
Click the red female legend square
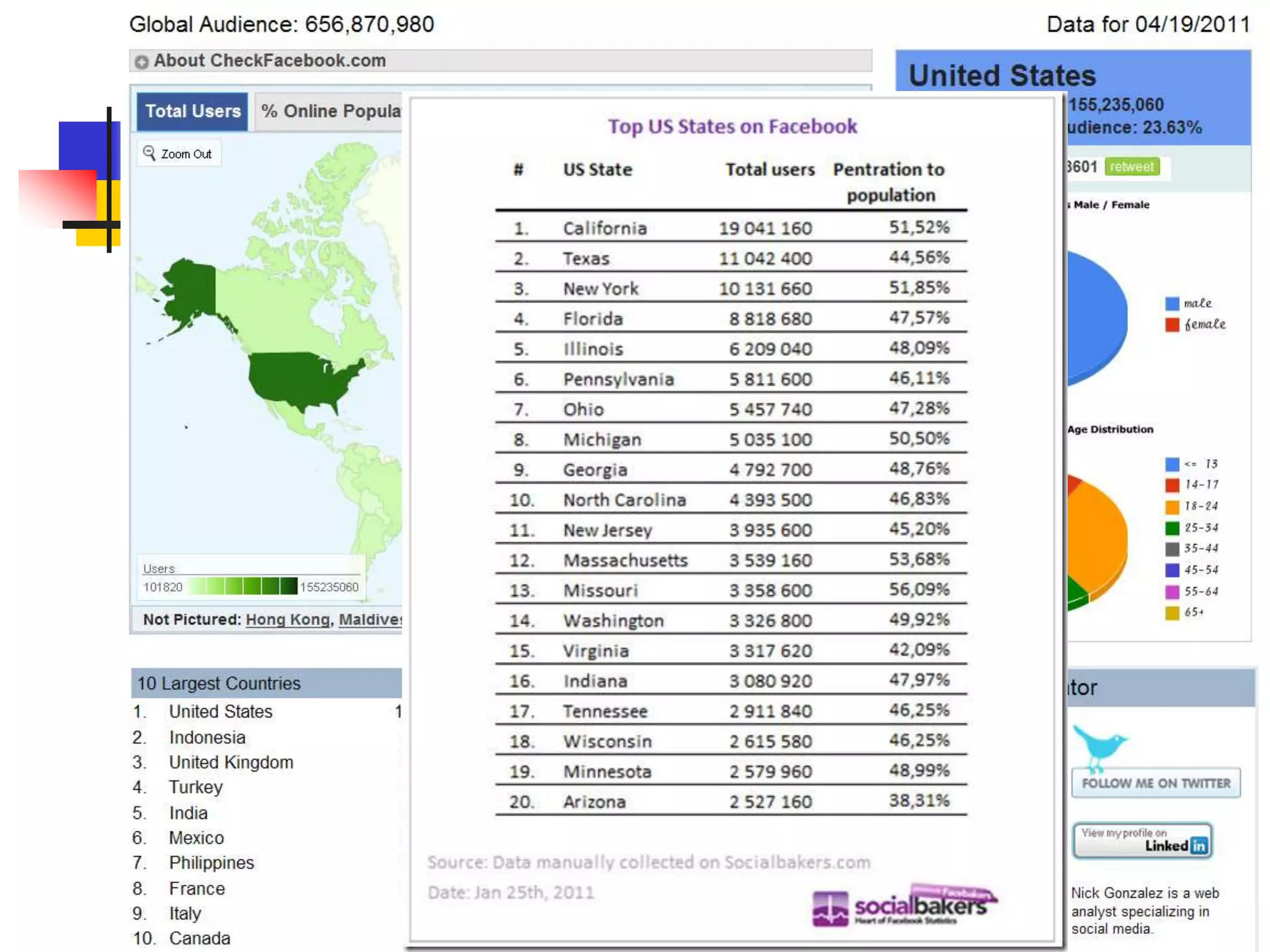(x=1171, y=325)
